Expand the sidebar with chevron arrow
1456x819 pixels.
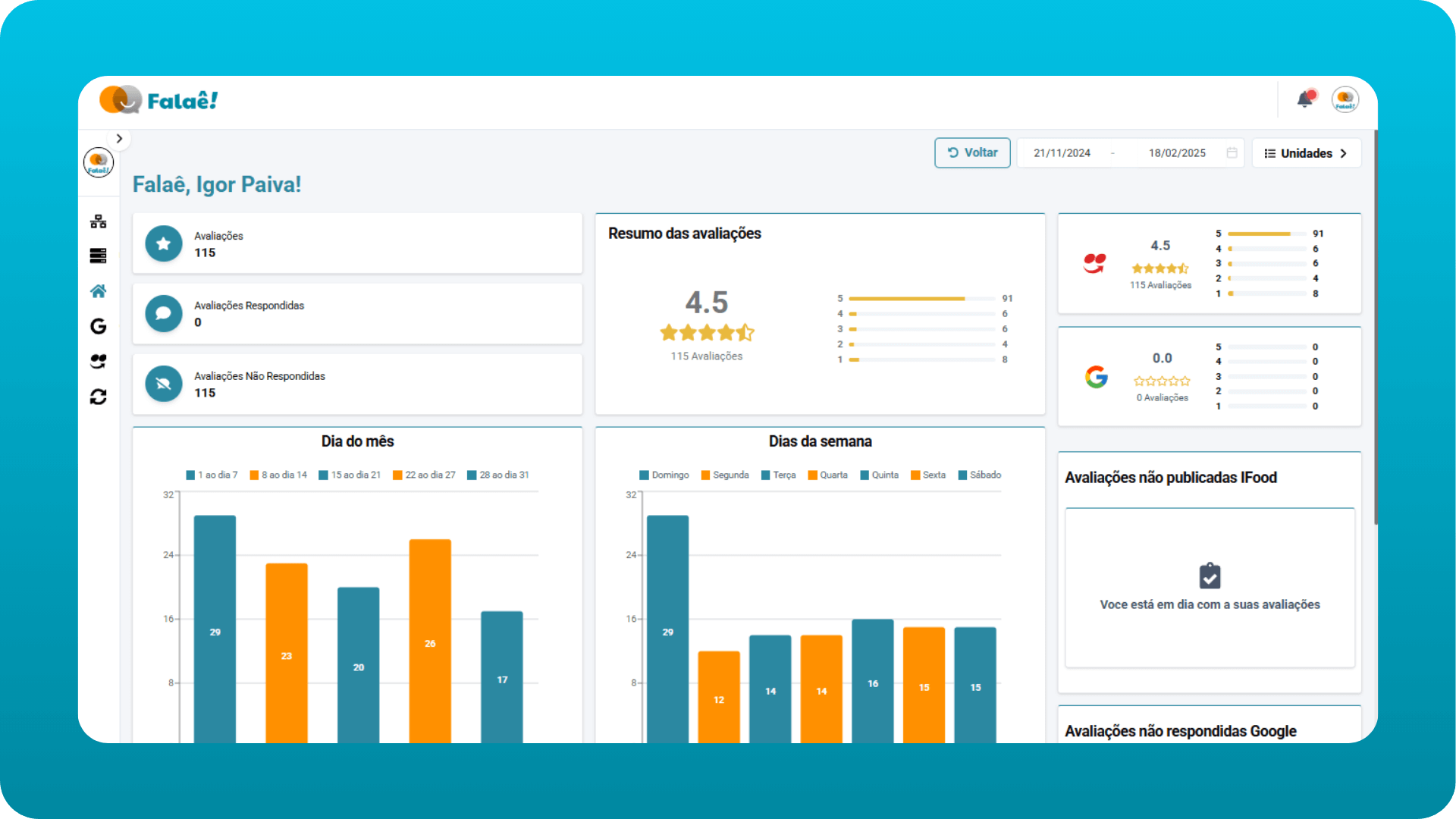[x=119, y=139]
